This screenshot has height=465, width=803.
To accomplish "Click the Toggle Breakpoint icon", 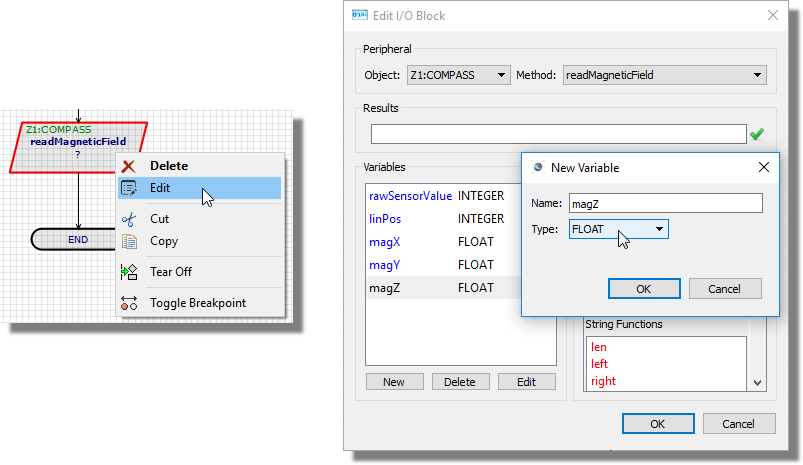I will [x=128, y=303].
